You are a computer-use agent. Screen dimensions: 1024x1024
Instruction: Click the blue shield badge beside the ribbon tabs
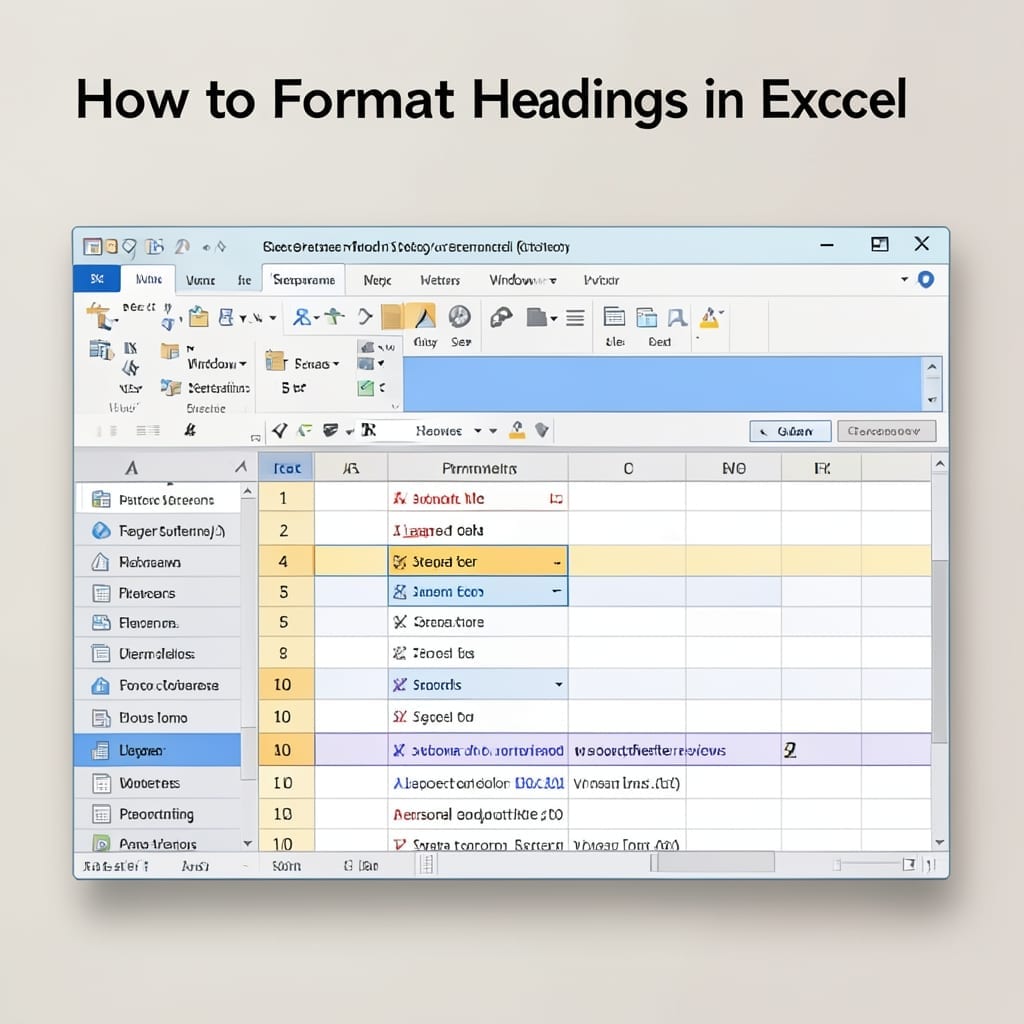pyautogui.click(x=925, y=280)
